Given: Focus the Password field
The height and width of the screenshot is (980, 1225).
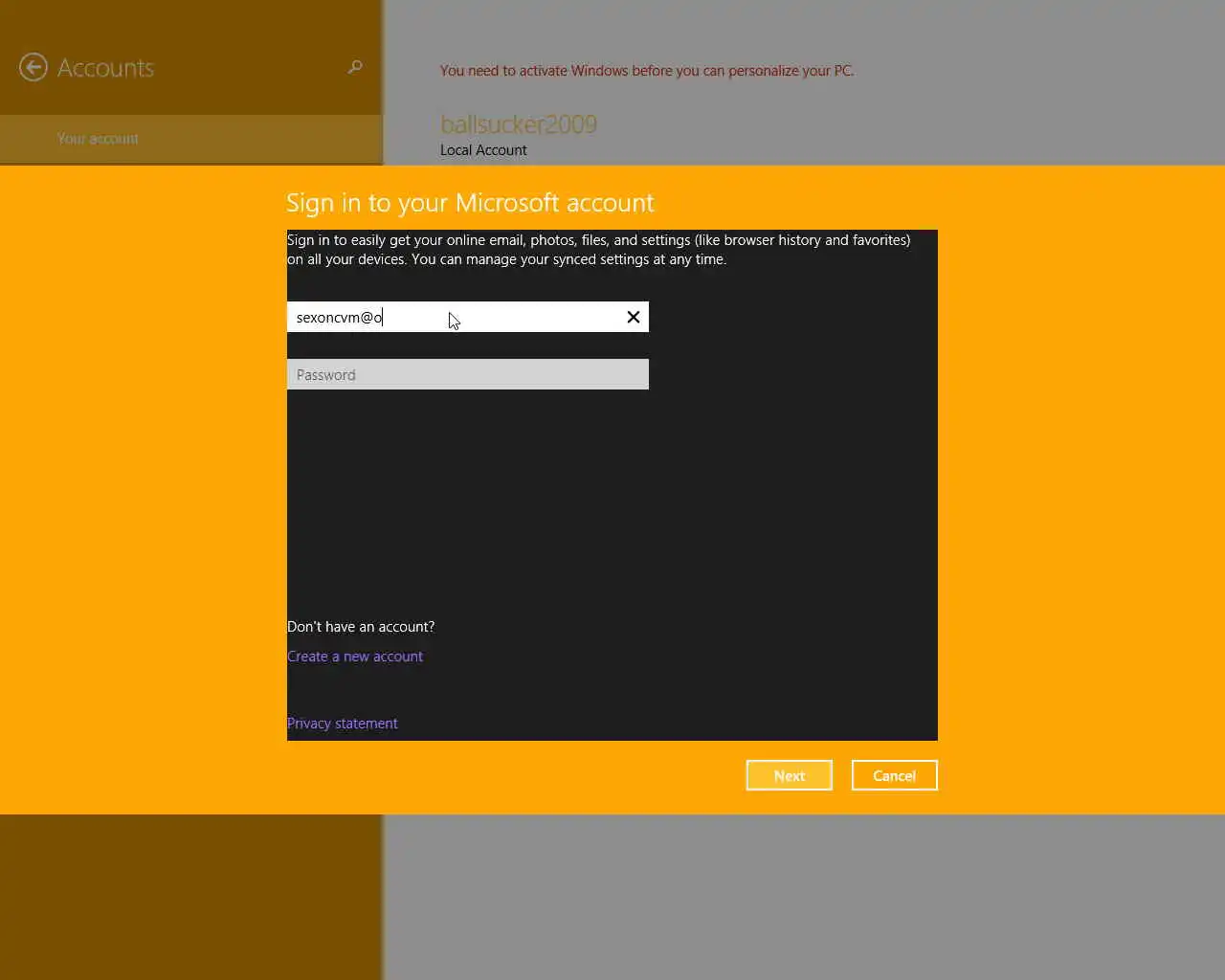Looking at the screenshot, I should tap(468, 374).
